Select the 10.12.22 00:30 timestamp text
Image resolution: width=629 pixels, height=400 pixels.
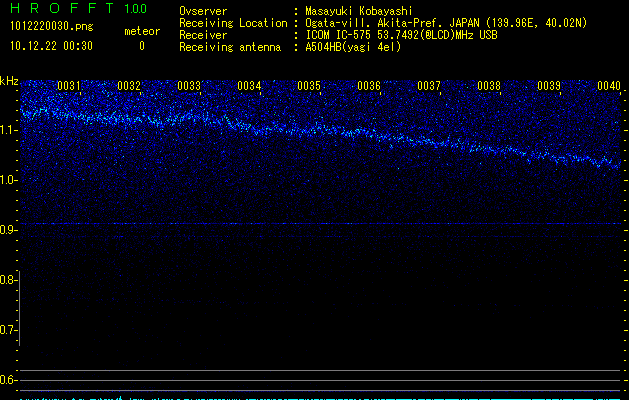[x=52, y=46]
